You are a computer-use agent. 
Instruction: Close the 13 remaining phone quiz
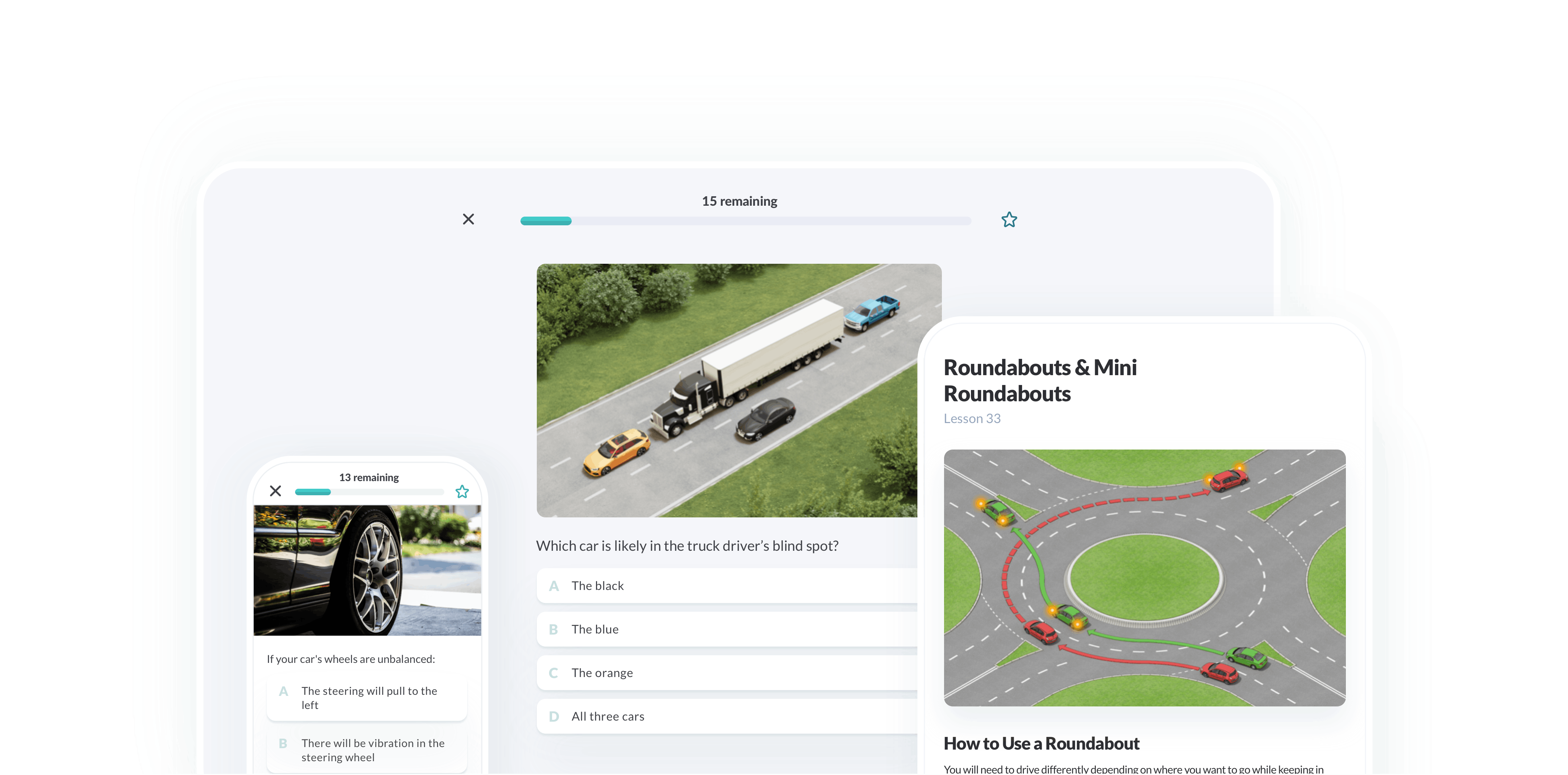pos(275,491)
